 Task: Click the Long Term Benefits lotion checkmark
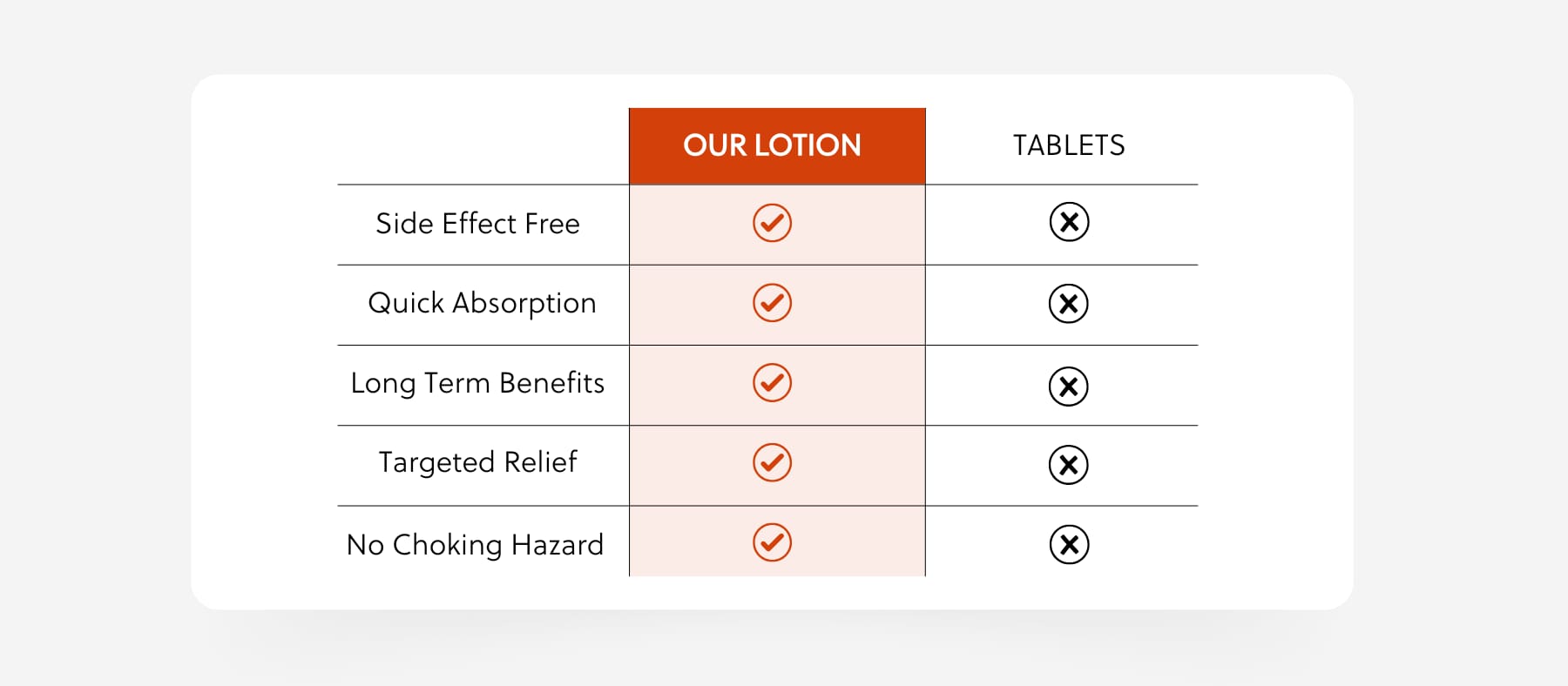pos(772,383)
